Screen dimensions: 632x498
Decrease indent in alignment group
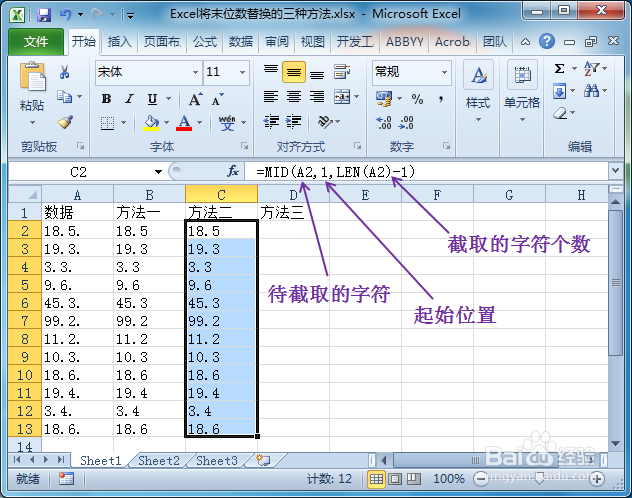coord(271,122)
